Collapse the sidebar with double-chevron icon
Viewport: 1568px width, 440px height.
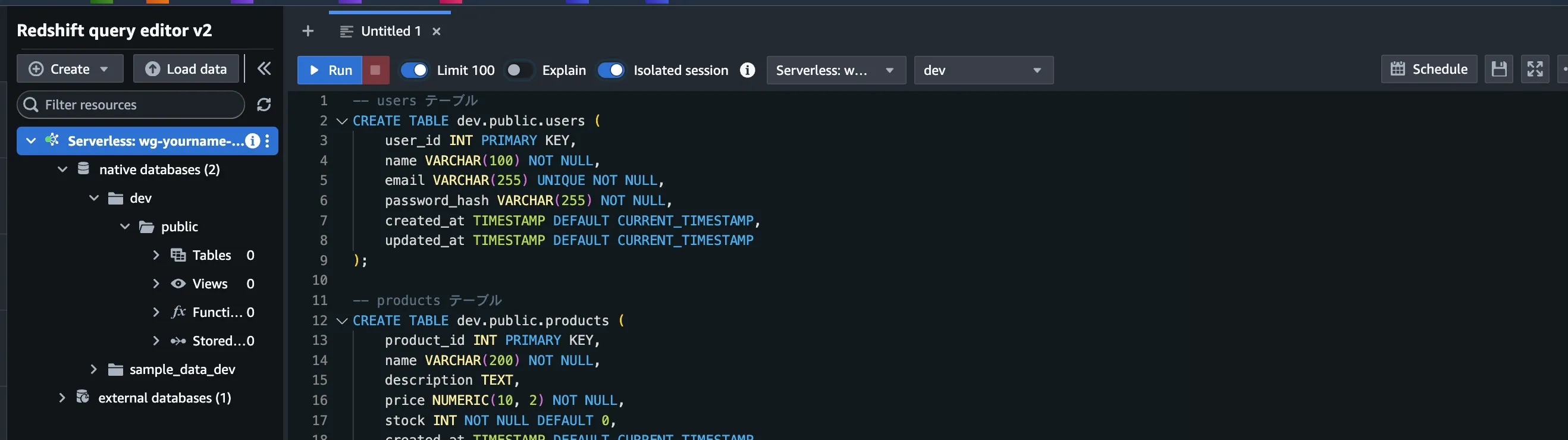click(x=264, y=69)
